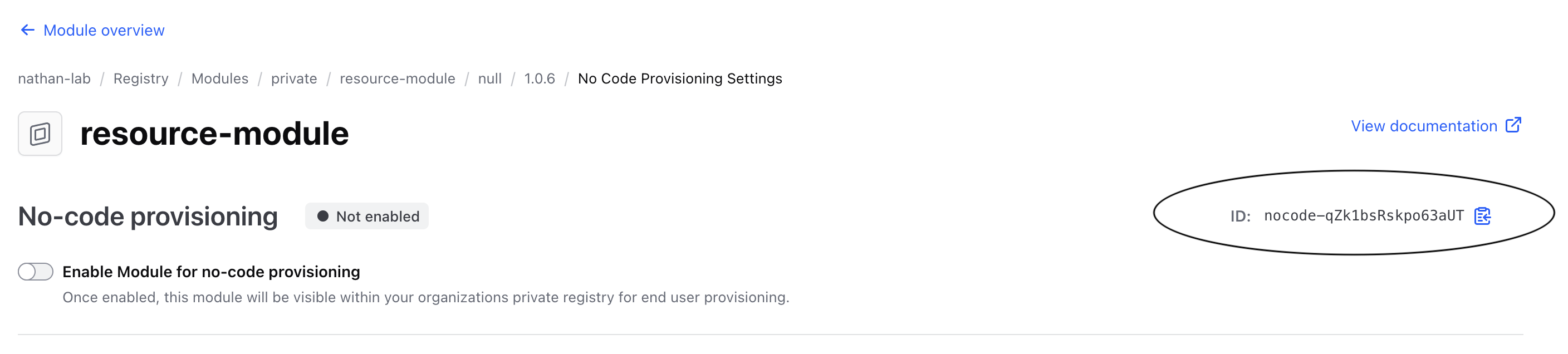This screenshot has width=1568, height=354.
Task: Click the back arrow icon
Action: [x=27, y=30]
